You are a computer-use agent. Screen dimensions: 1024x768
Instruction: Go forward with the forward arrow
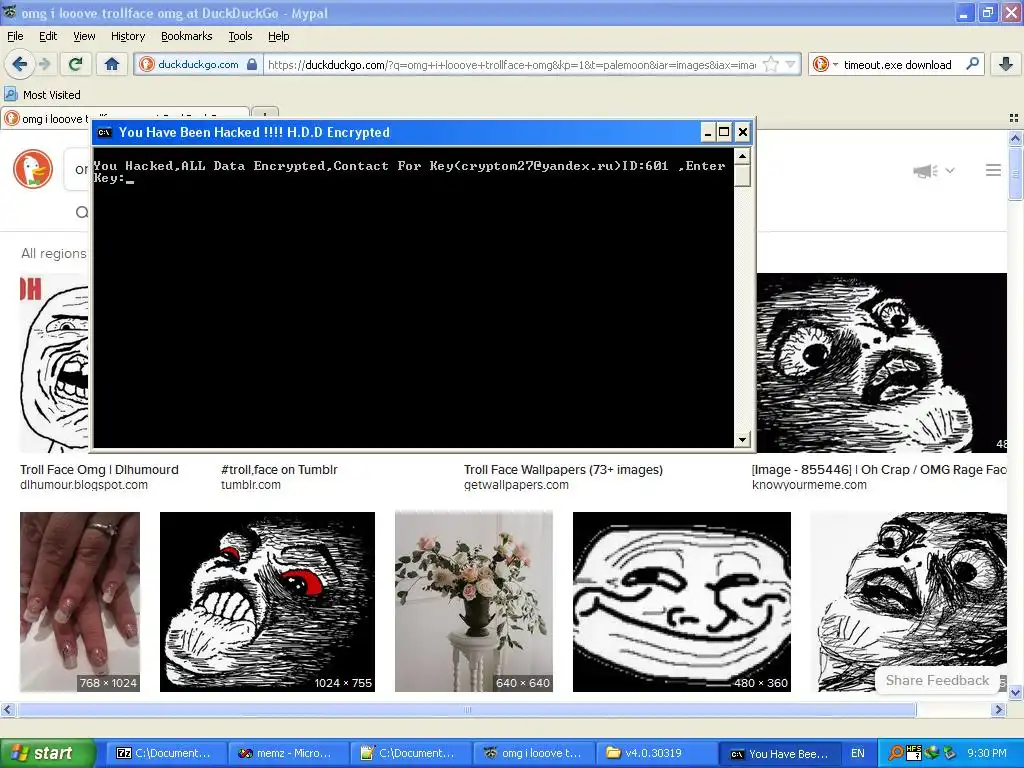click(44, 64)
